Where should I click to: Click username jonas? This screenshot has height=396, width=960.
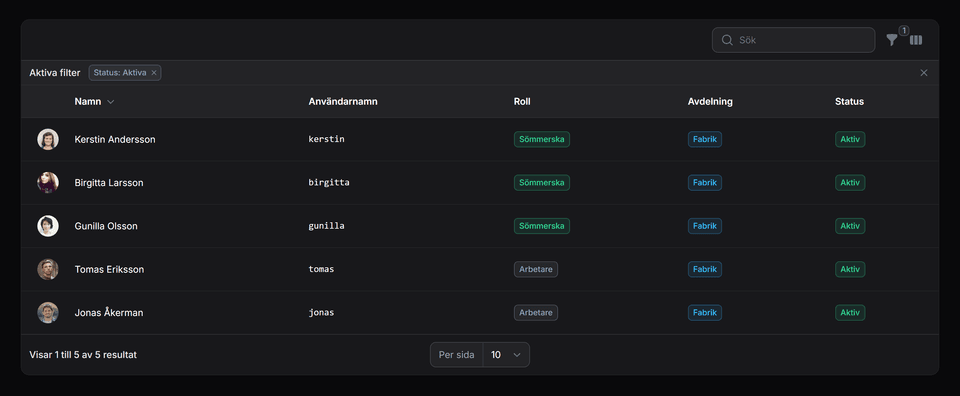[x=321, y=313]
